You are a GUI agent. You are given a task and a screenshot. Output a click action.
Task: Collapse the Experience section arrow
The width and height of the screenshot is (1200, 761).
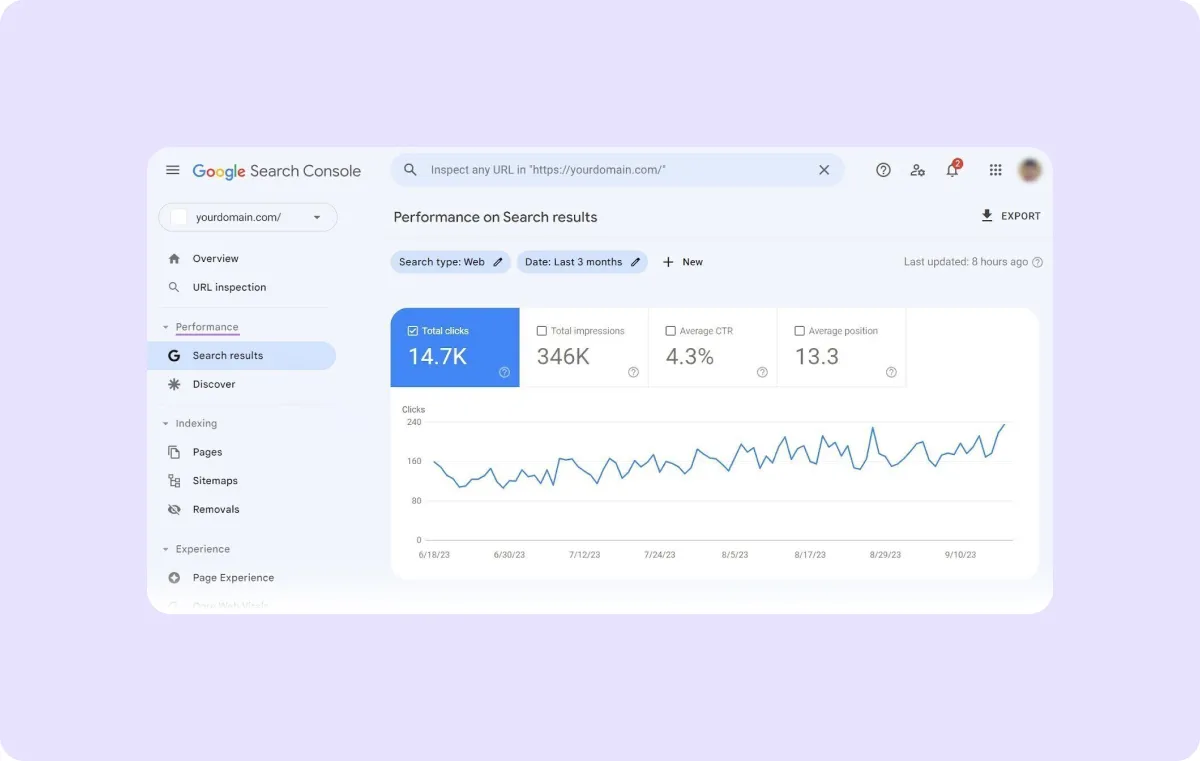166,549
